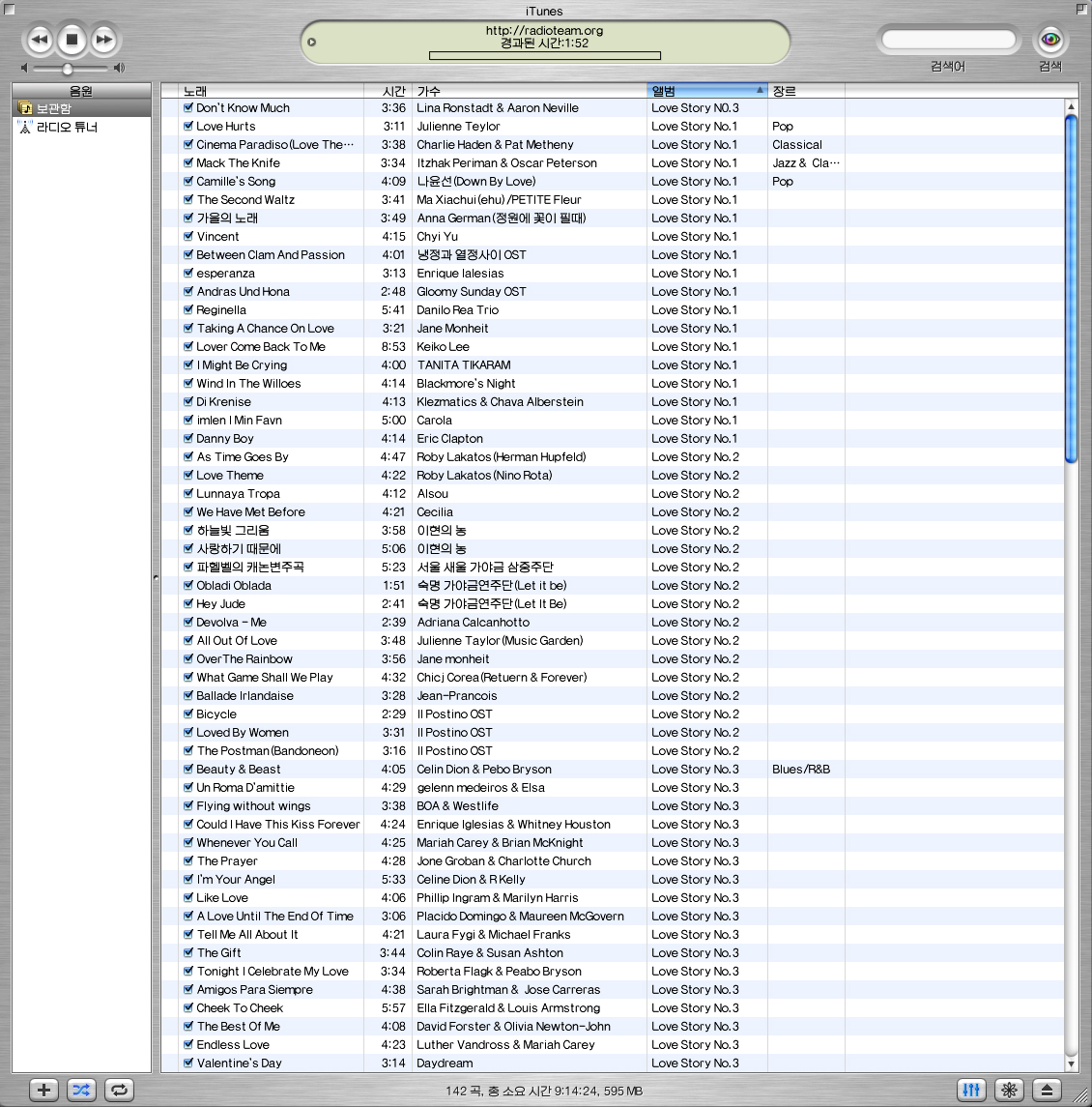Click the fast forward next track button
The height and width of the screenshot is (1107, 1092).
[103, 40]
